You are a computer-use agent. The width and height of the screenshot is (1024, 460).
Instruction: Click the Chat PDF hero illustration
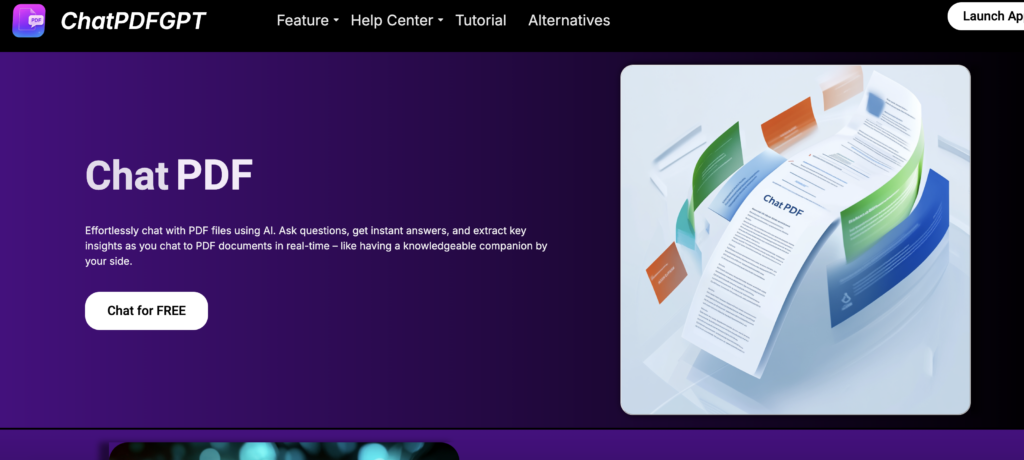[795, 240]
